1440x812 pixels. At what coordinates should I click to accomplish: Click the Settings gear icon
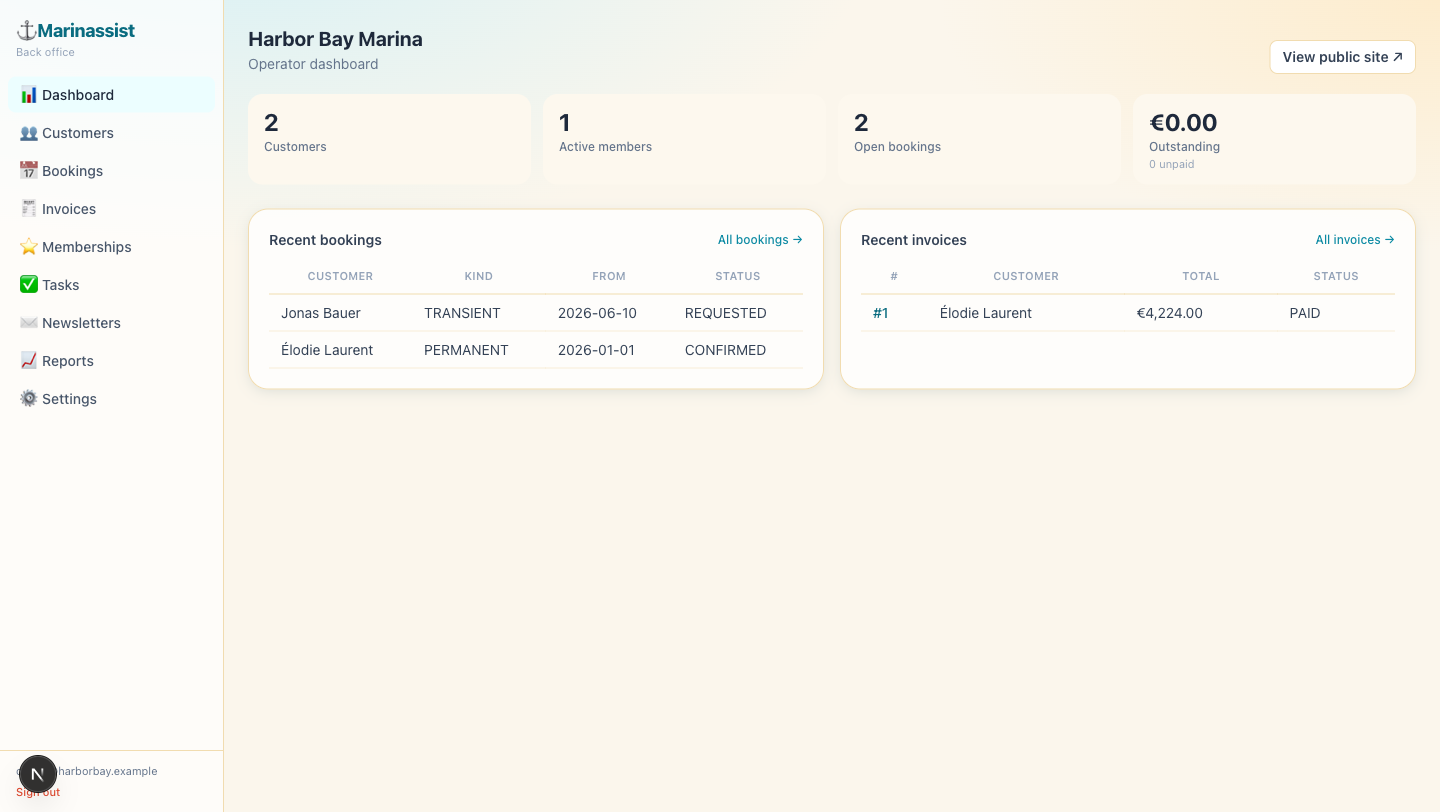29,399
